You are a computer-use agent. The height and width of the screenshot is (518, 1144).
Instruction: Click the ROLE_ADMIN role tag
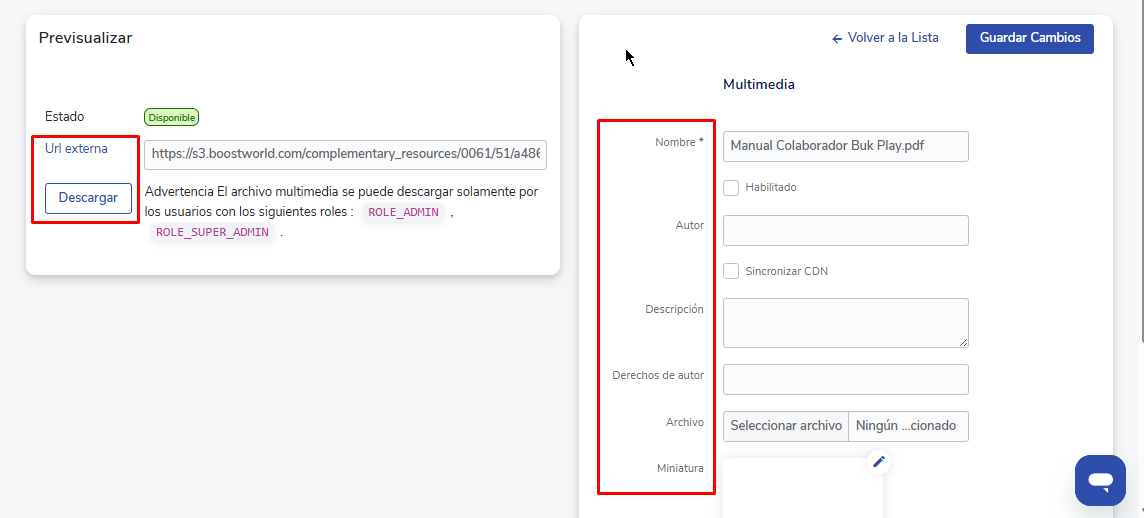pyautogui.click(x=403, y=212)
